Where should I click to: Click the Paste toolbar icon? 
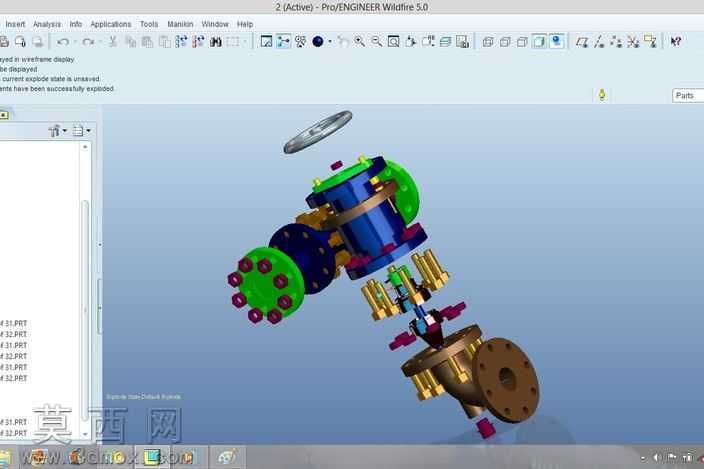(147, 42)
